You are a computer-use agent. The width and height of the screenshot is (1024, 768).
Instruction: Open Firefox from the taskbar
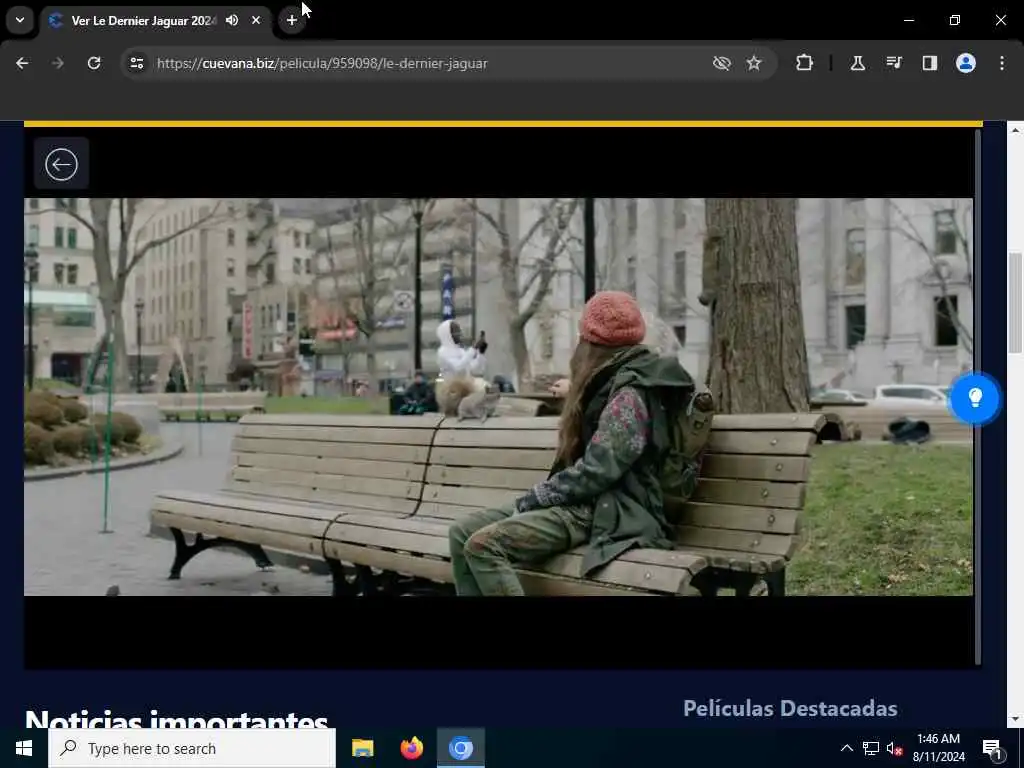pos(411,748)
